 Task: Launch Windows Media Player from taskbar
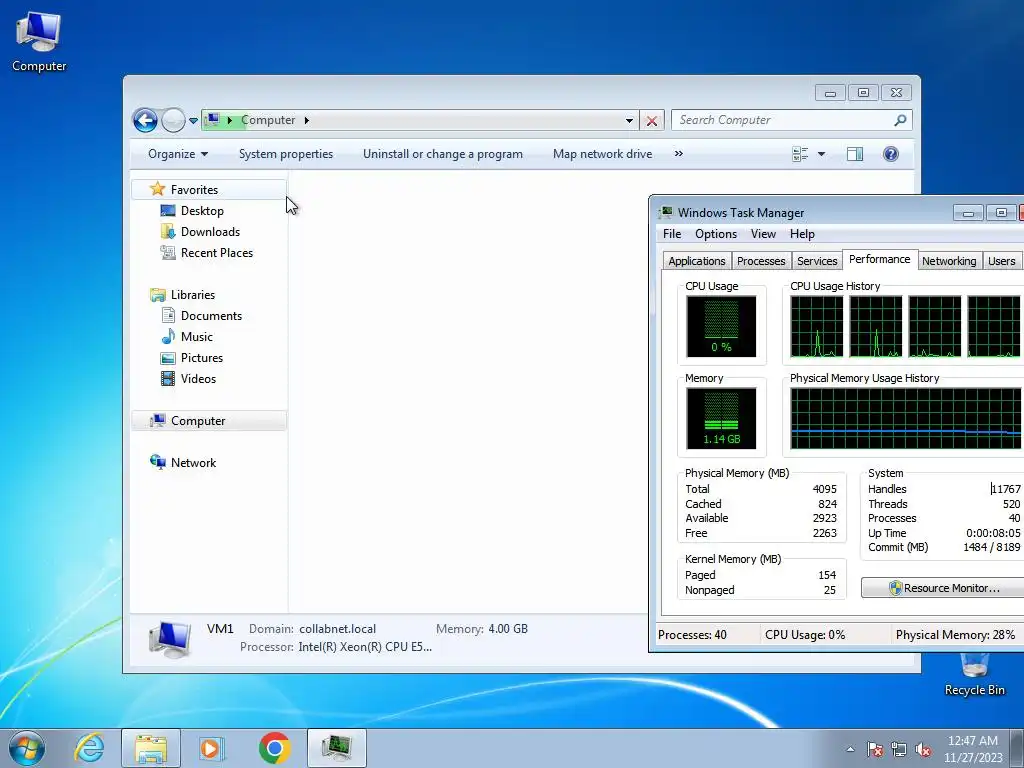[212, 748]
